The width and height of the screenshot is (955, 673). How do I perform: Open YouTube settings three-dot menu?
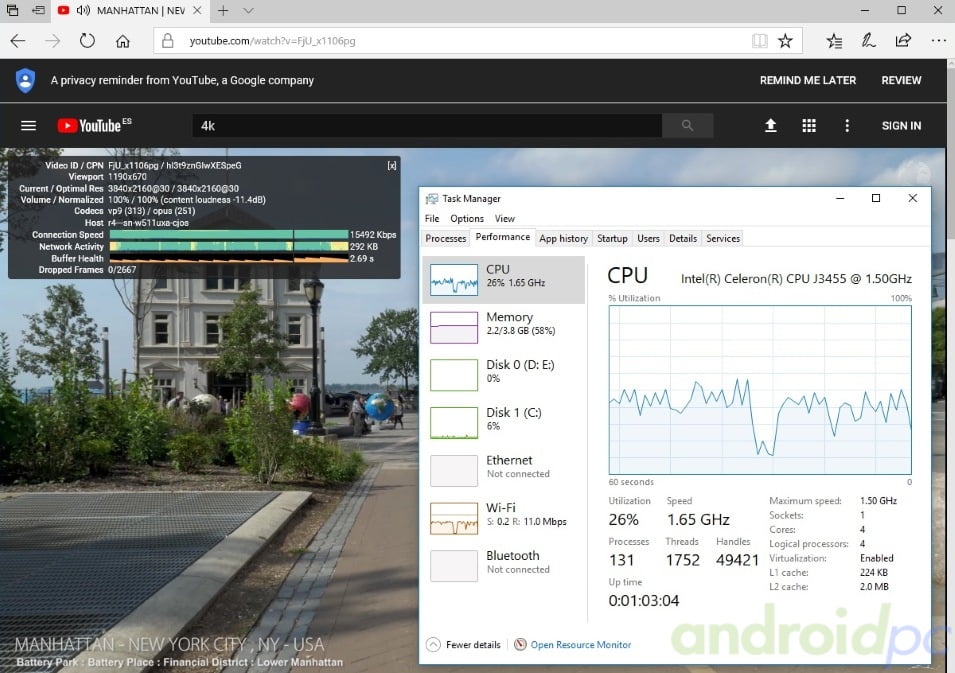[847, 126]
